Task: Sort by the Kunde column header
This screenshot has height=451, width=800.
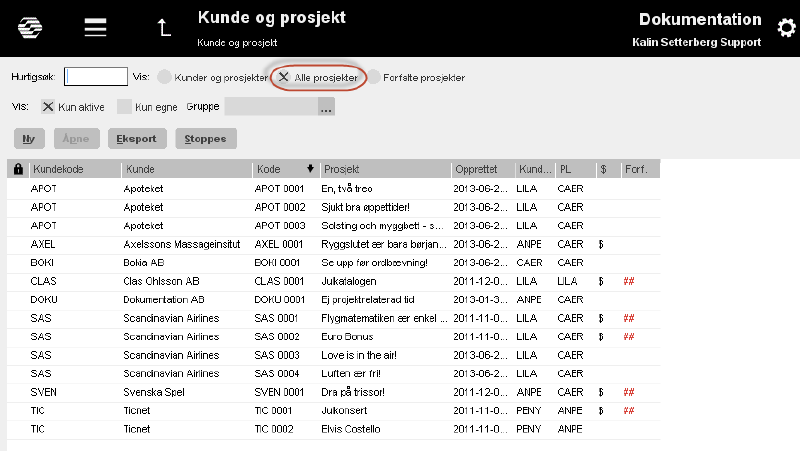Action: [187, 169]
